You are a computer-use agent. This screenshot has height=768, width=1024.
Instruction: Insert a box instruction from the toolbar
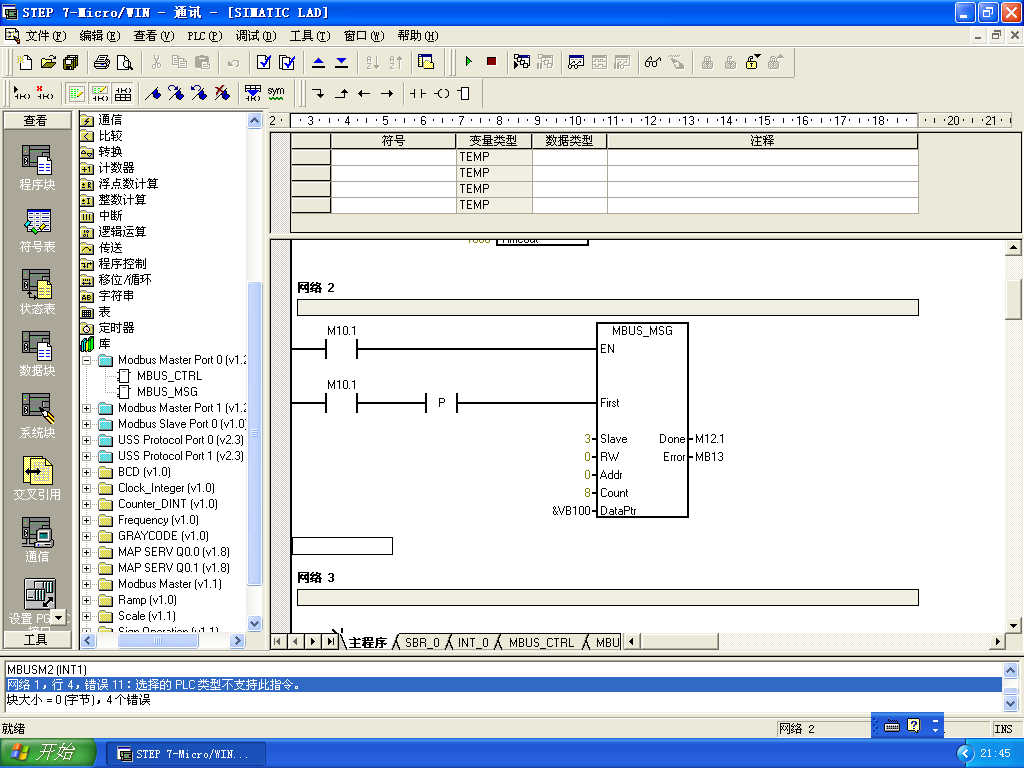tap(463, 93)
